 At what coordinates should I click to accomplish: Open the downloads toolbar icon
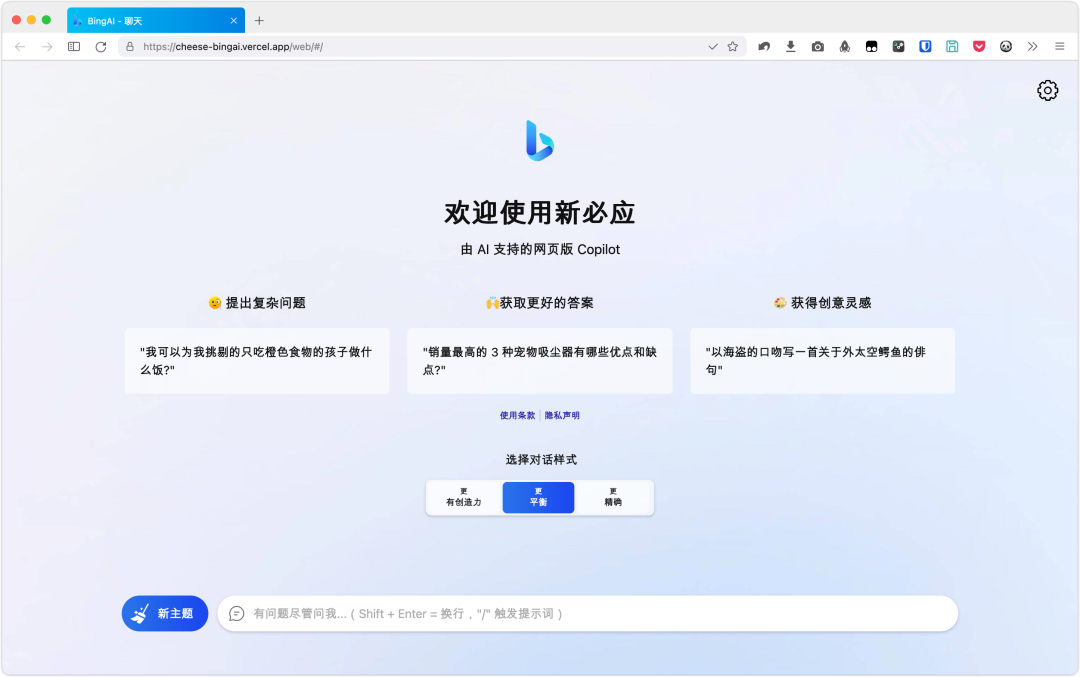pyautogui.click(x=791, y=47)
